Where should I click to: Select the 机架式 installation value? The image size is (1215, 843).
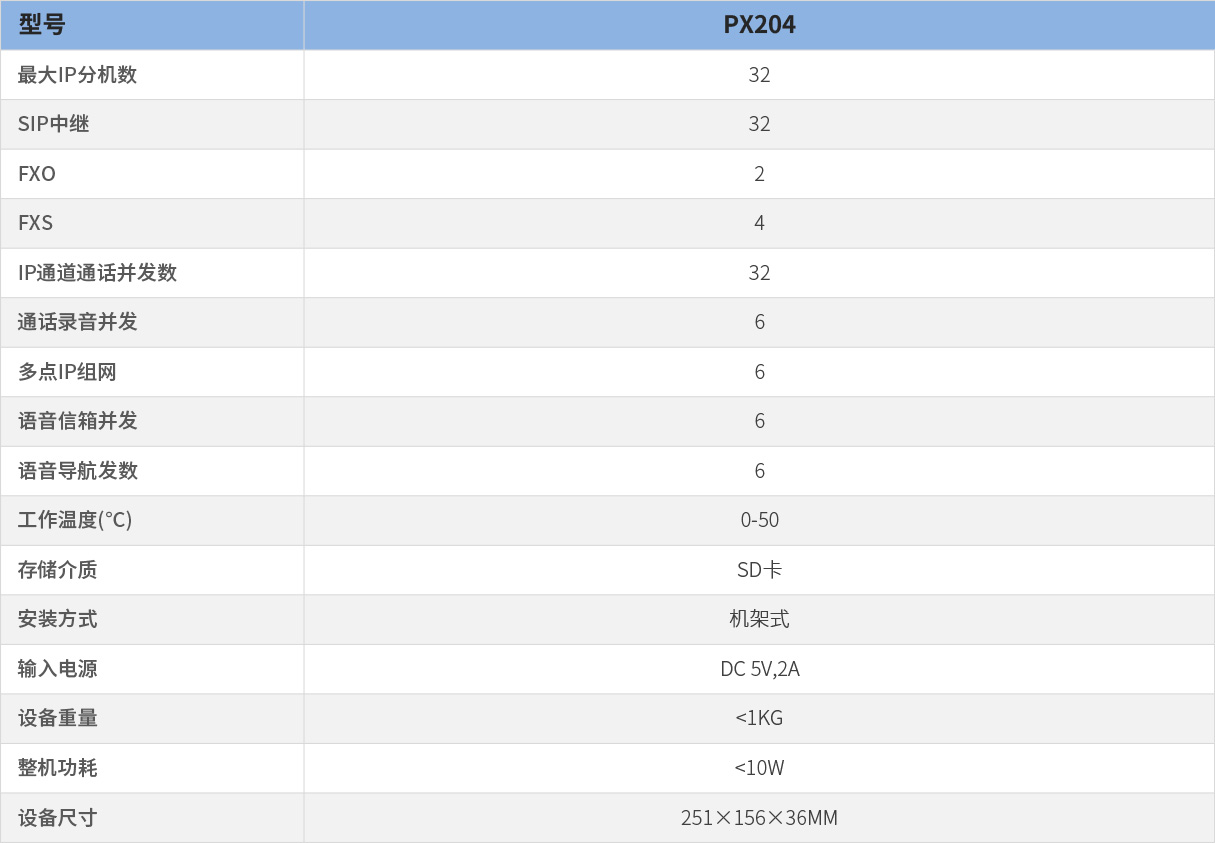pyautogui.click(x=759, y=619)
